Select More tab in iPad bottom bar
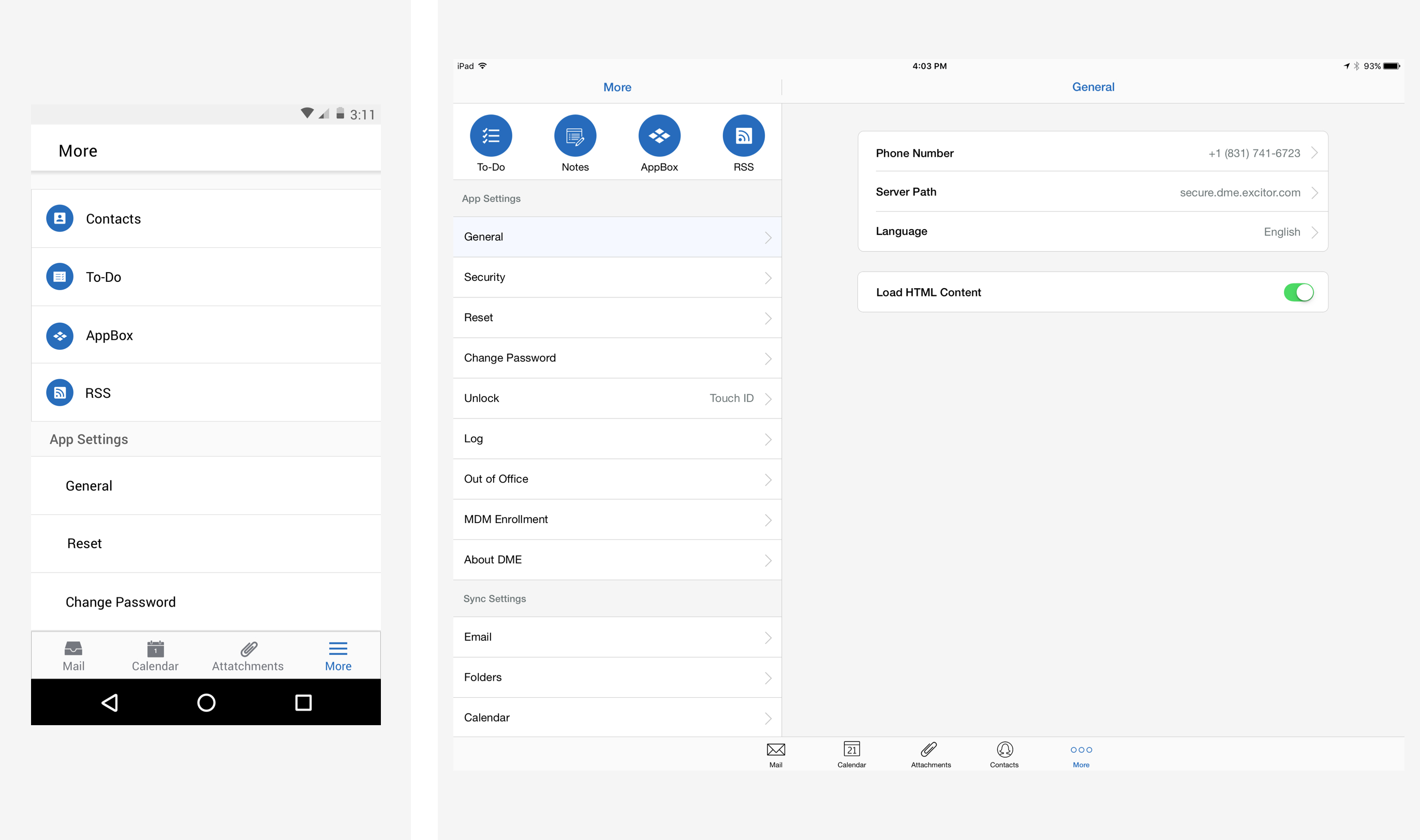 pyautogui.click(x=1081, y=755)
